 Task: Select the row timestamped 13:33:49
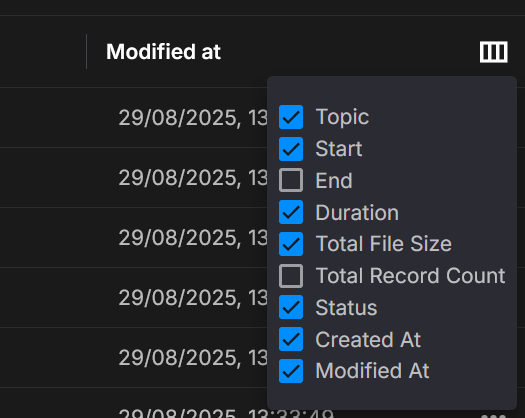[226, 413]
